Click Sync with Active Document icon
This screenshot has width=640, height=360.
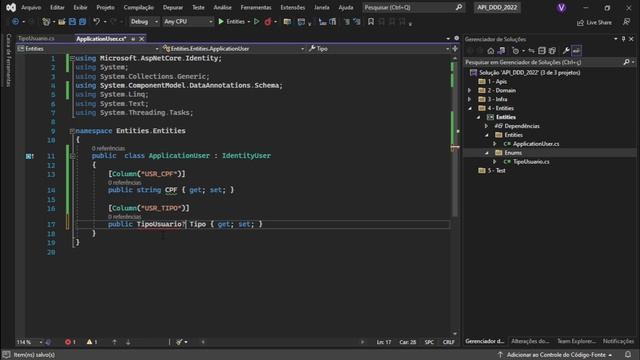coord(531,51)
